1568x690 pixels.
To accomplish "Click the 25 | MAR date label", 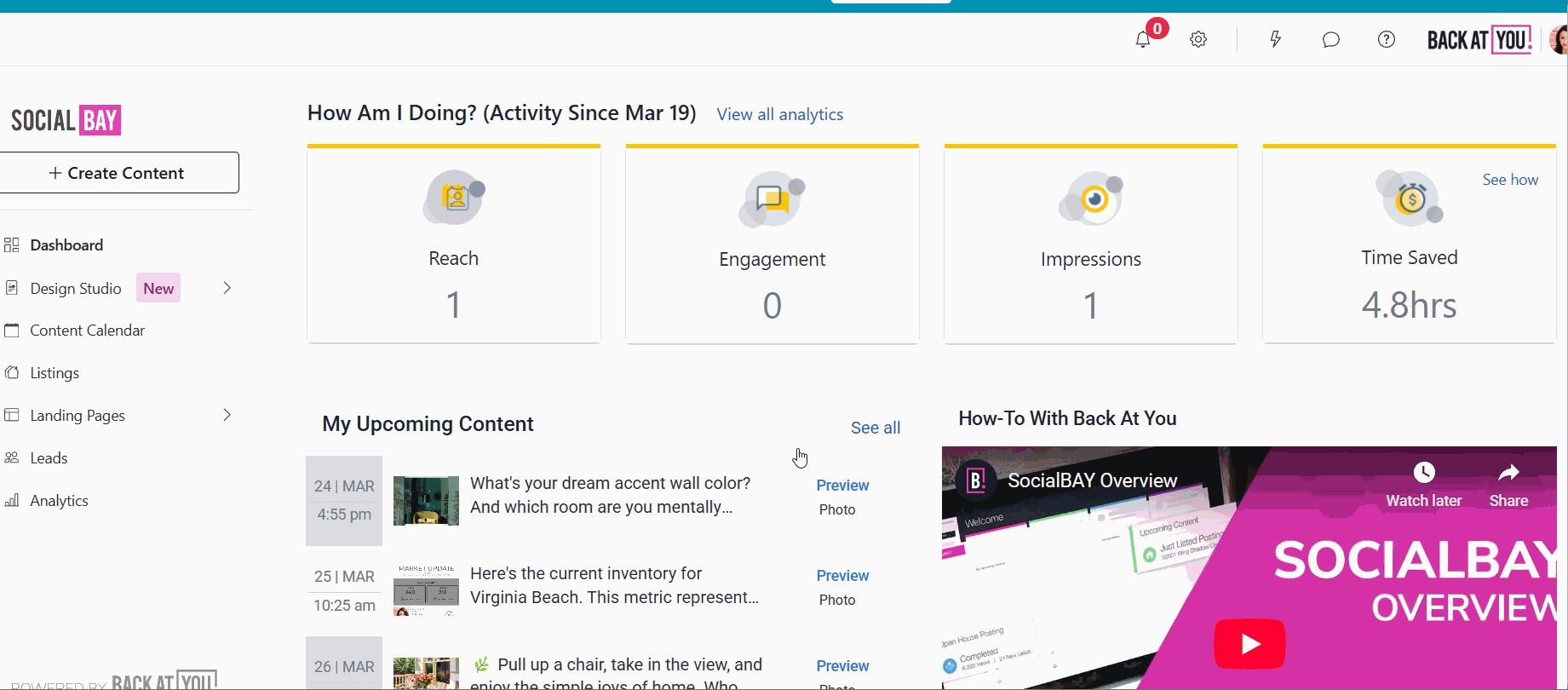I will click(344, 577).
